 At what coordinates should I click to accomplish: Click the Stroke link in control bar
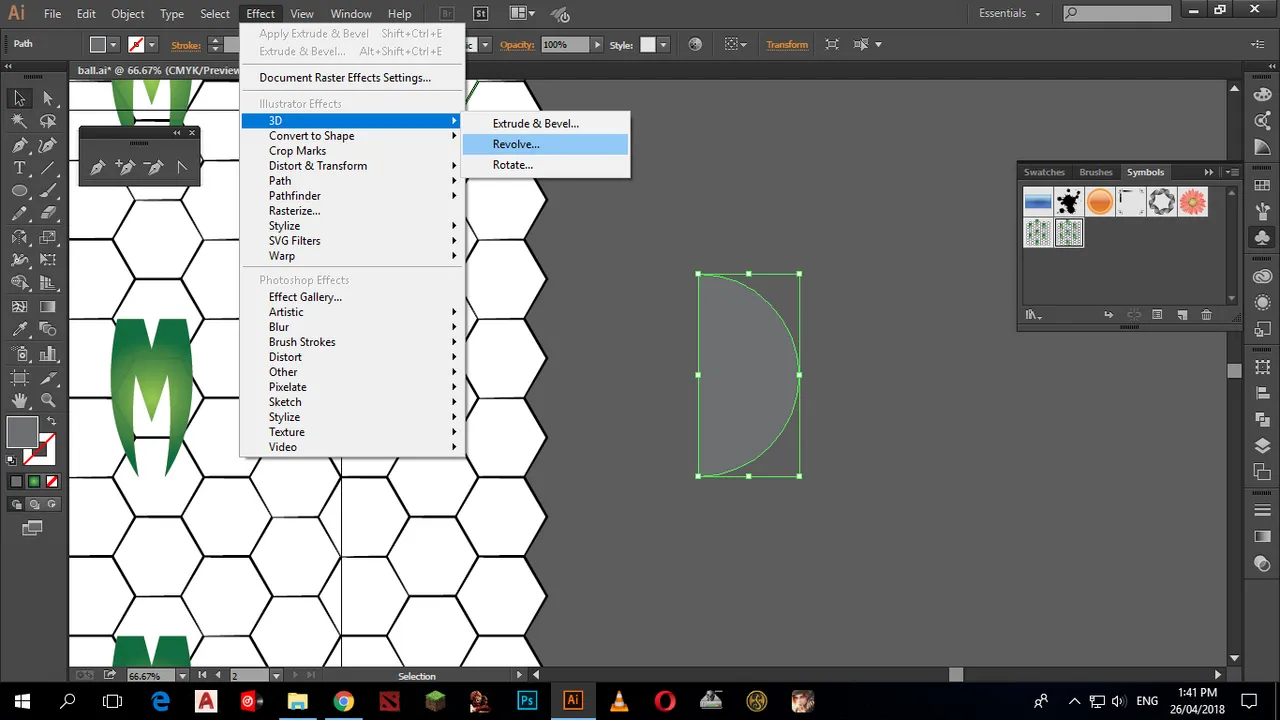186,45
